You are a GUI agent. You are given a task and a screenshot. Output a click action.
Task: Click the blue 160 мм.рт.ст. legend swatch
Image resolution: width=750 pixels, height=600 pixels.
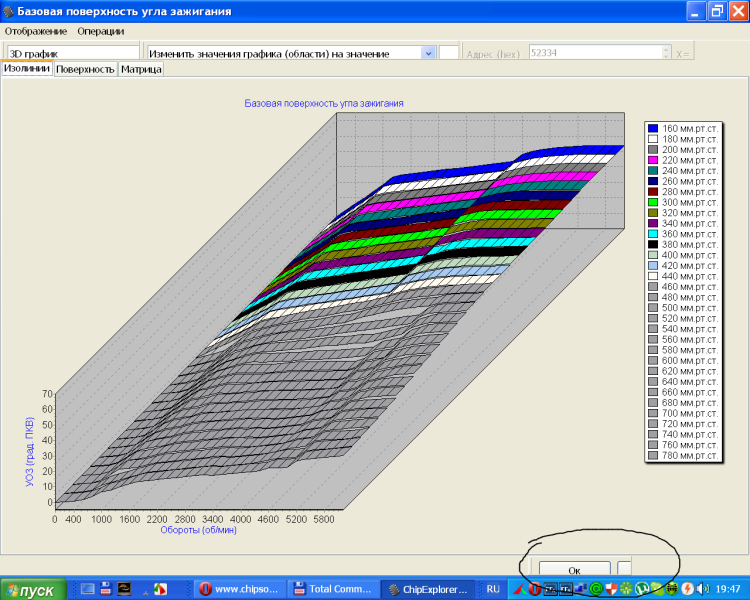pyautogui.click(x=653, y=129)
